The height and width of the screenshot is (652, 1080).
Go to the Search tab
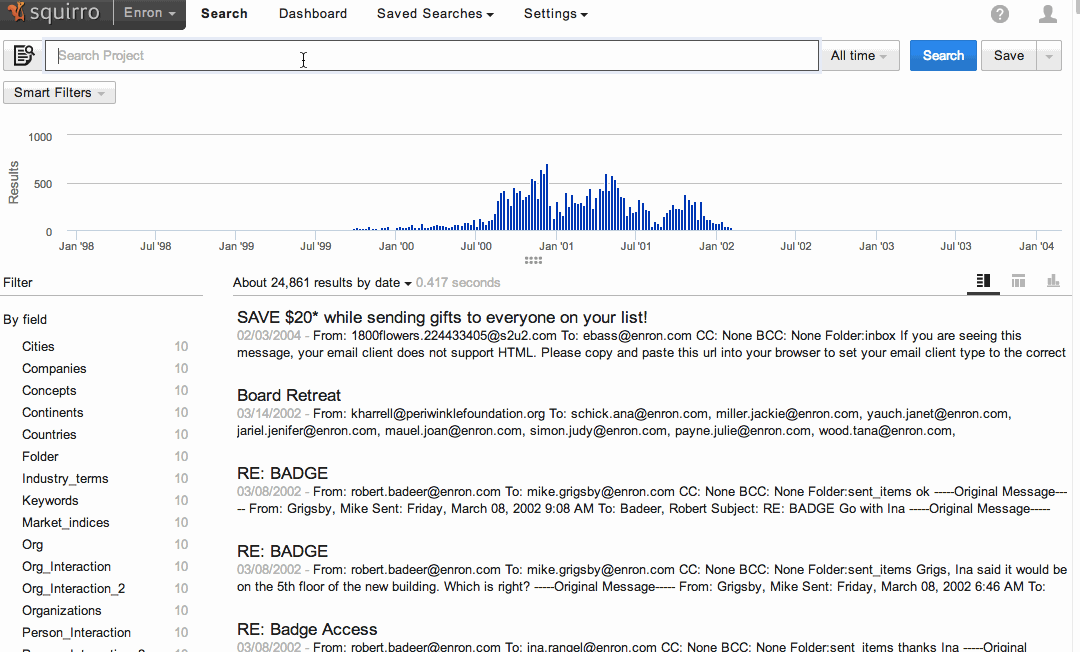click(224, 14)
